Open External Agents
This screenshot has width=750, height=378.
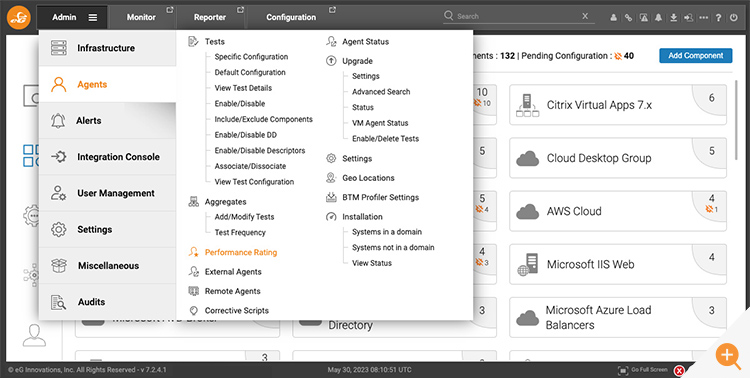233,272
